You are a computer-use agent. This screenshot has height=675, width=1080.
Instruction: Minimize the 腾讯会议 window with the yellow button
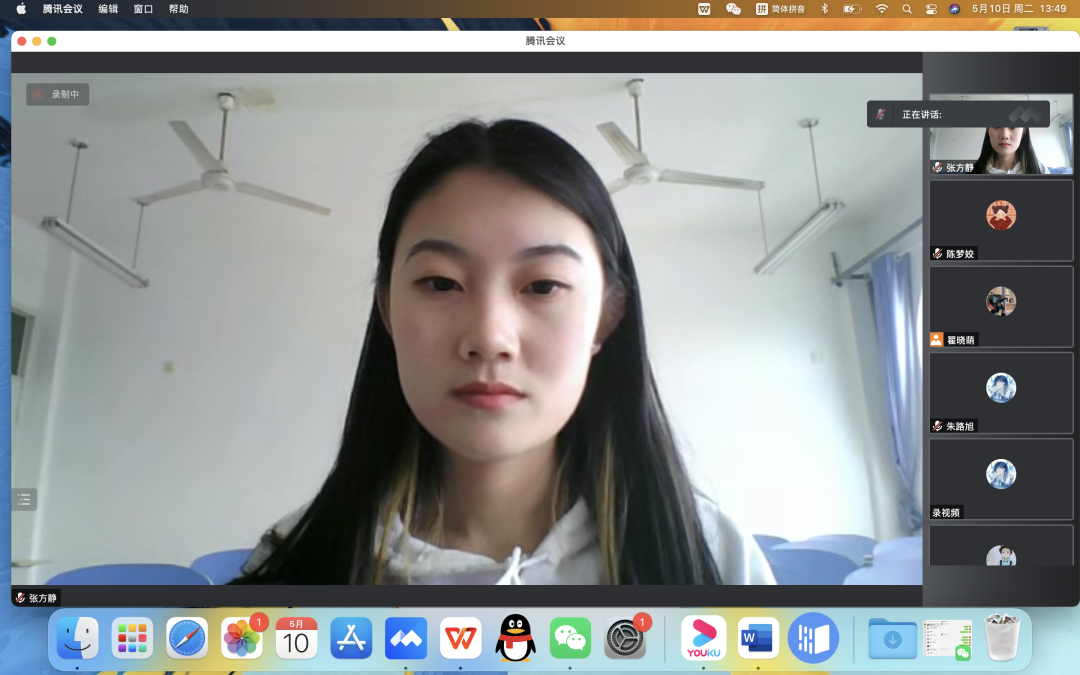[x=37, y=41]
